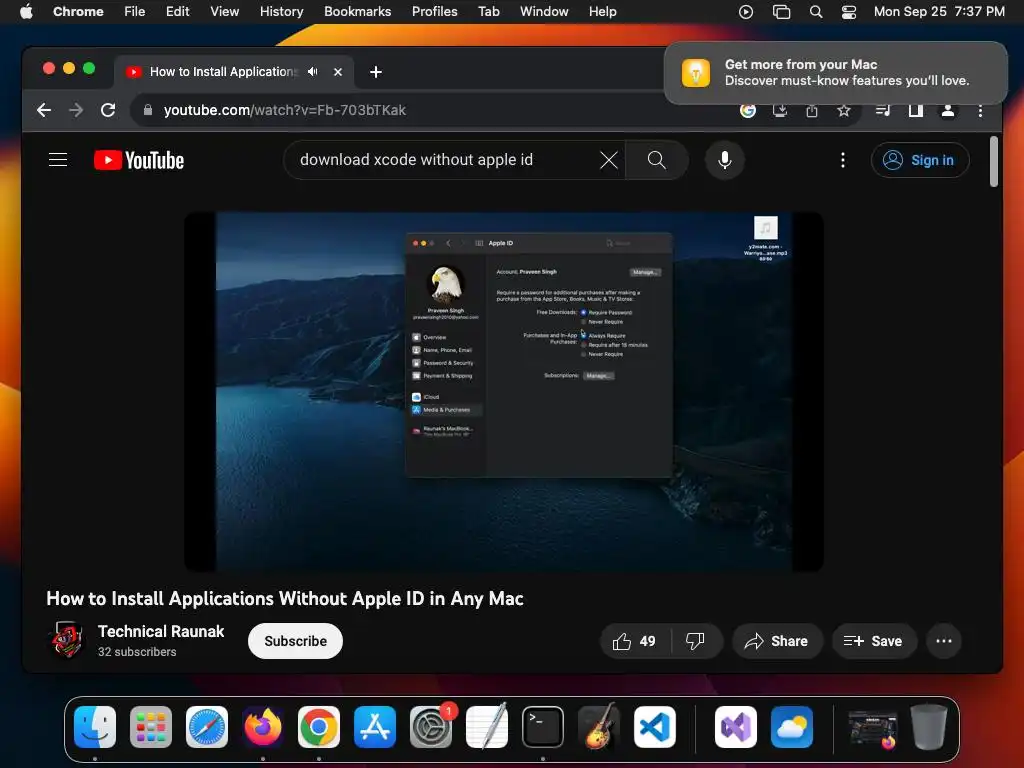Open Spotlight search in menu bar
This screenshot has width=1024, height=768.
[x=816, y=12]
